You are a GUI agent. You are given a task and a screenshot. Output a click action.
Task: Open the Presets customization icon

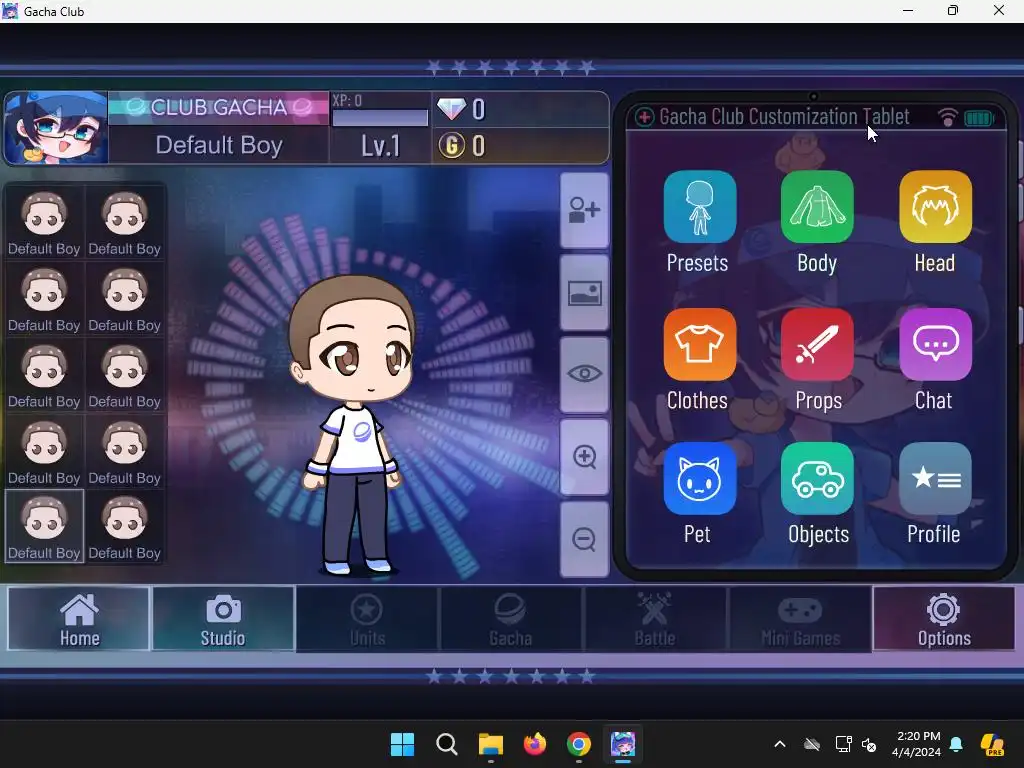tap(699, 207)
